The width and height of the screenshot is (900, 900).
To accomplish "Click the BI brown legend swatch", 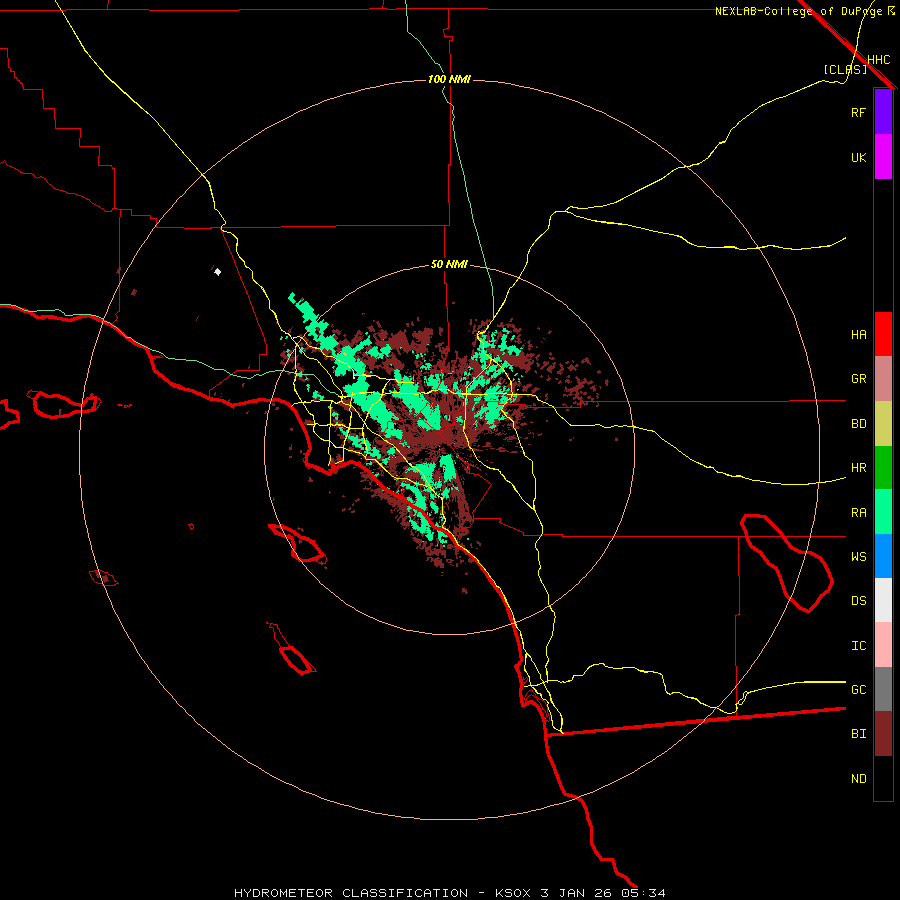I will [883, 734].
